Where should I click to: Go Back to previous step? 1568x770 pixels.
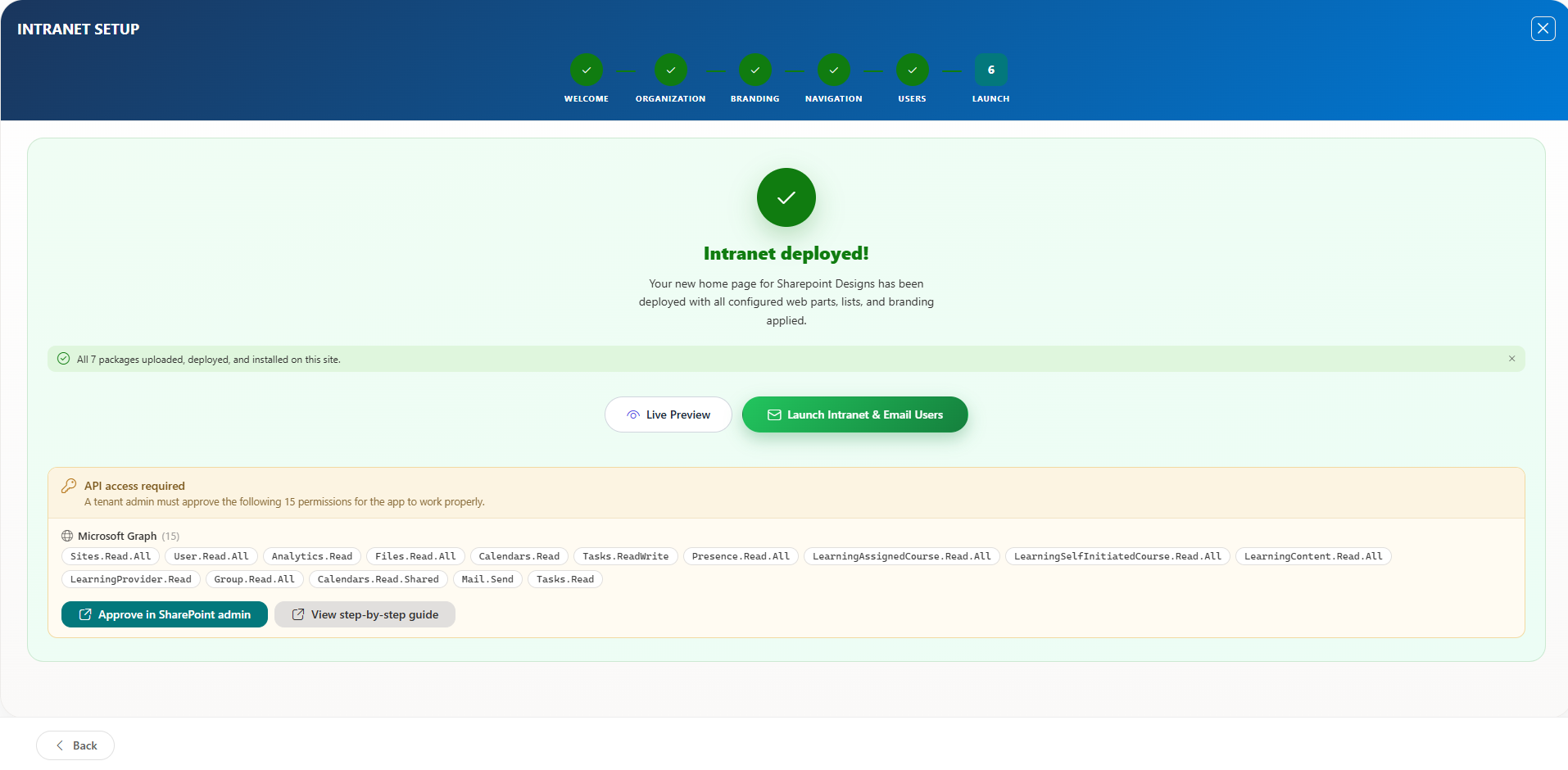point(75,745)
